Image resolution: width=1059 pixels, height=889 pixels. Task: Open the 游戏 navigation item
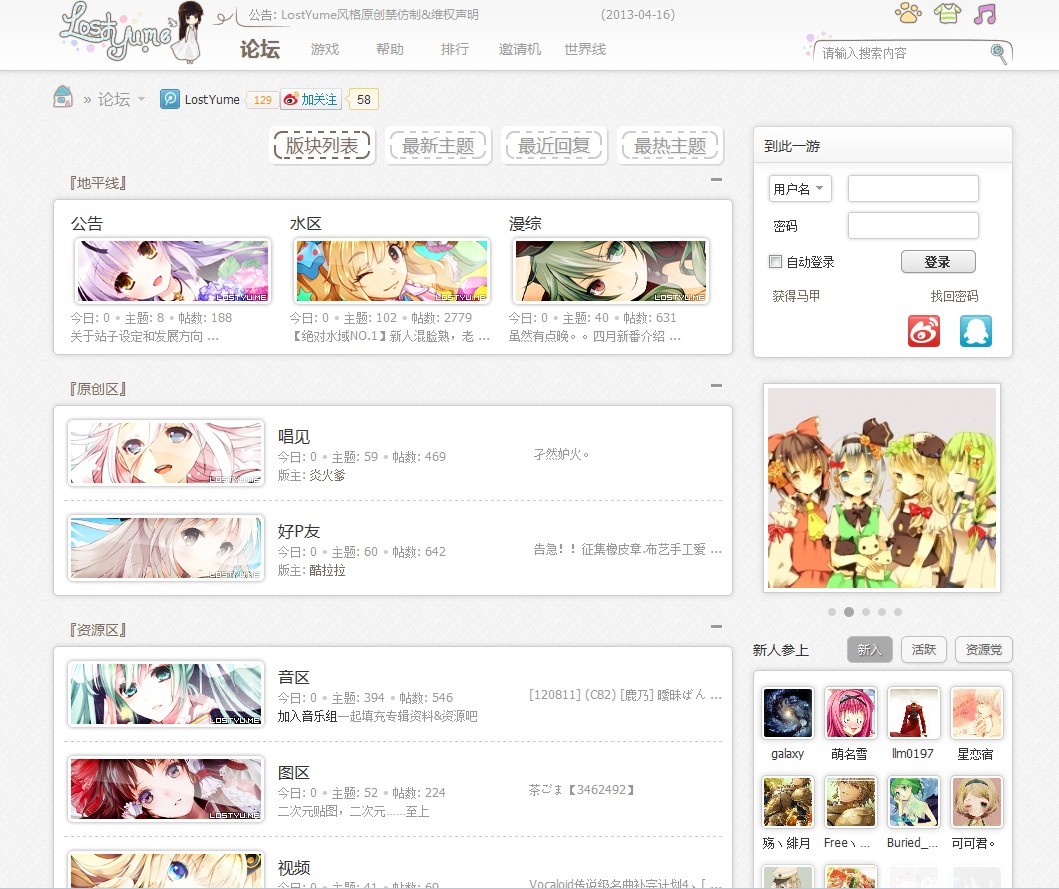325,49
